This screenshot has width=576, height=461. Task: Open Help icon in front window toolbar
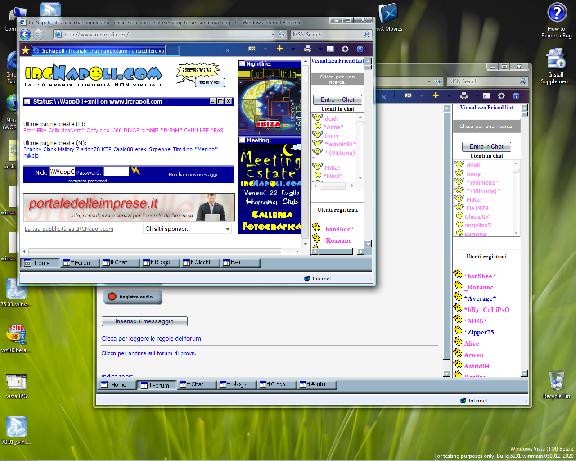click(x=360, y=49)
